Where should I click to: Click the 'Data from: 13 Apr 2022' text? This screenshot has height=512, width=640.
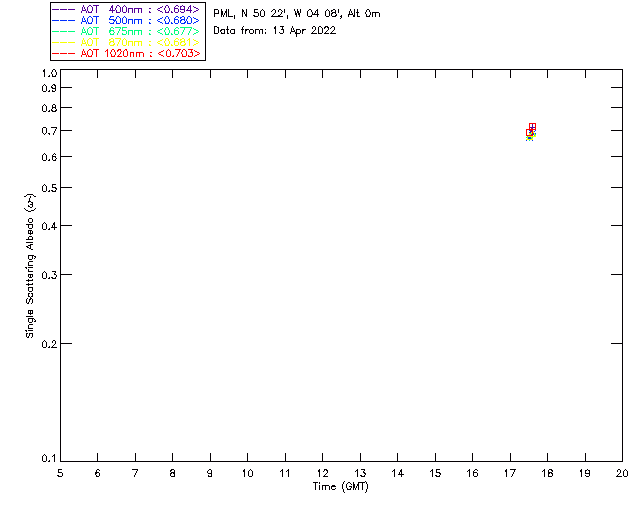[275, 31]
